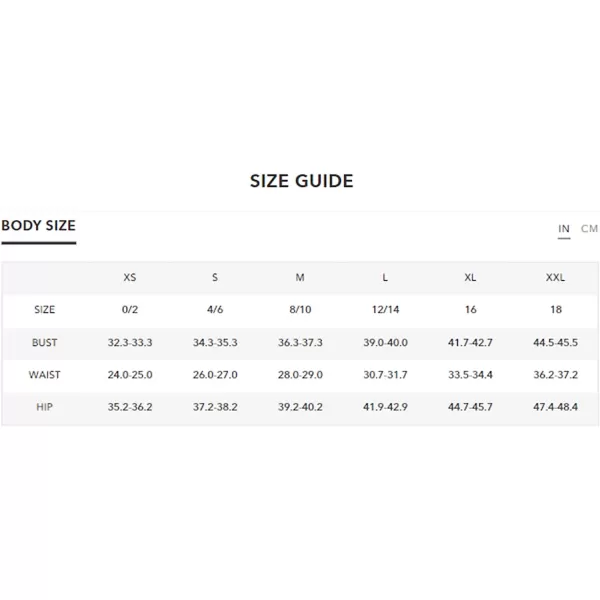
Task: Click the hip value 47.4-48.4
Action: click(556, 407)
